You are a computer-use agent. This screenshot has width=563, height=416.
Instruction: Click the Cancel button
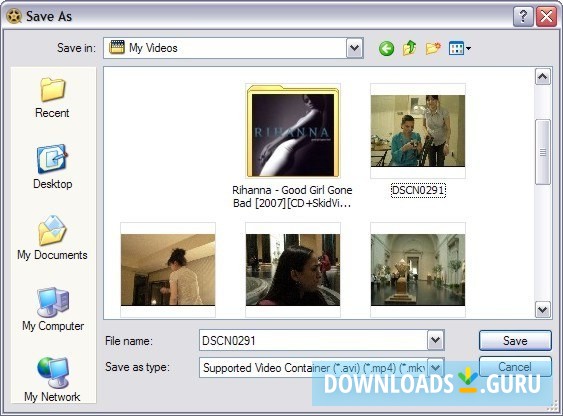click(515, 366)
